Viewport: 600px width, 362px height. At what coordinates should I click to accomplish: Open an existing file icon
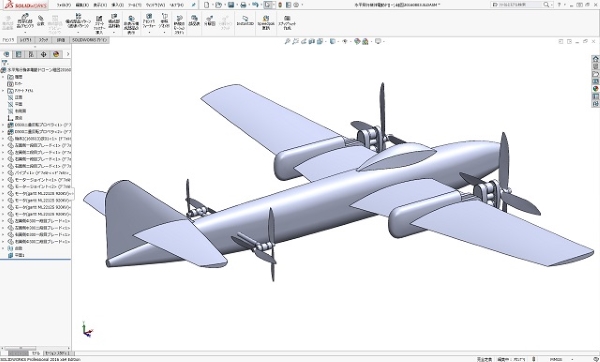218,5
